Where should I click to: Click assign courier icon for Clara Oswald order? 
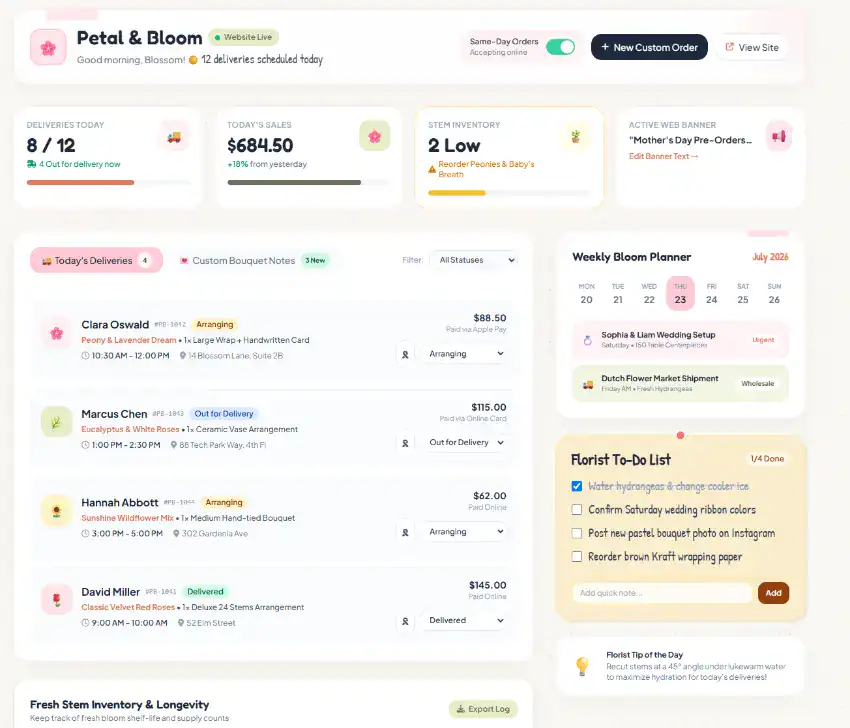[405, 355]
